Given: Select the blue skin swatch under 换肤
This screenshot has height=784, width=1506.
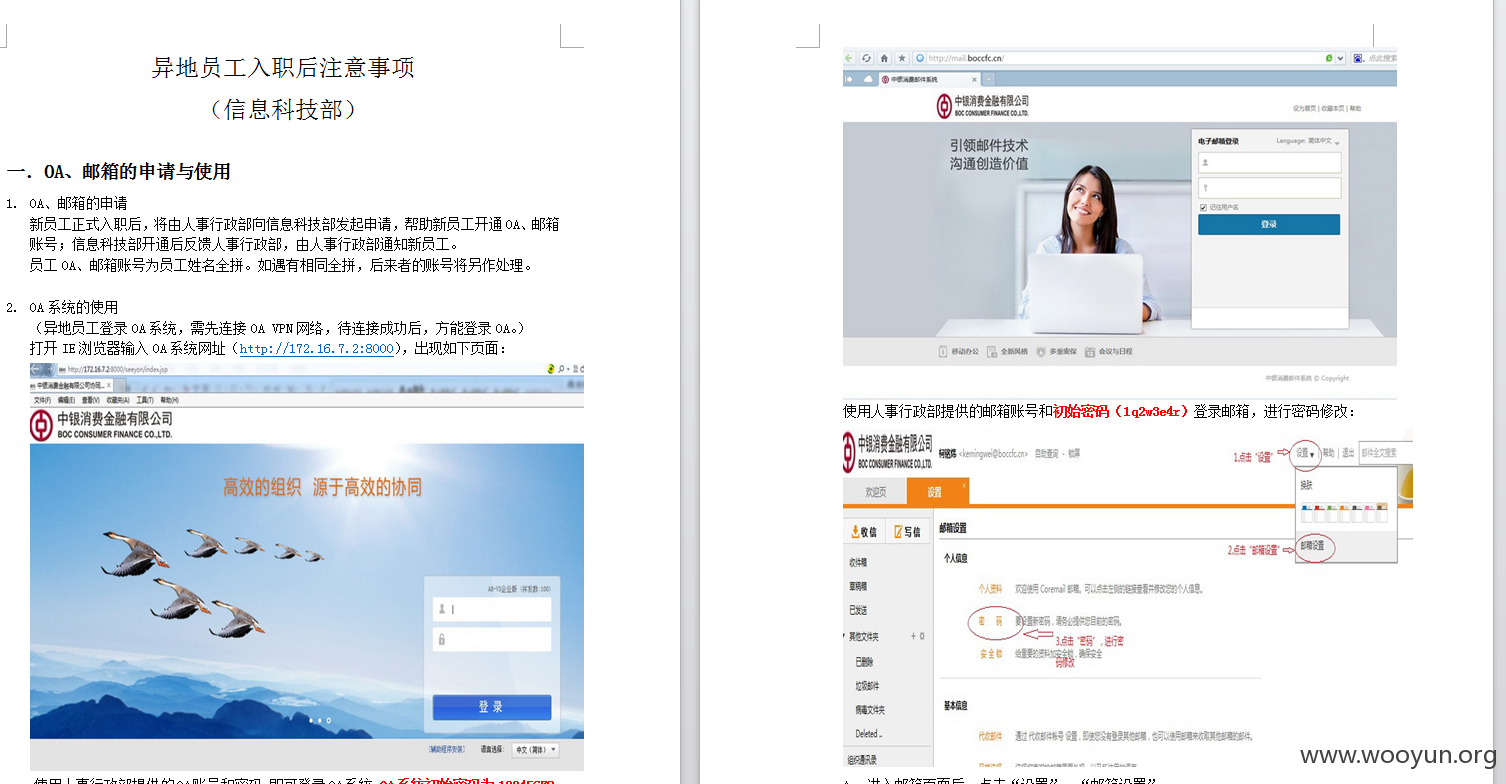Looking at the screenshot, I should (x=1307, y=513).
